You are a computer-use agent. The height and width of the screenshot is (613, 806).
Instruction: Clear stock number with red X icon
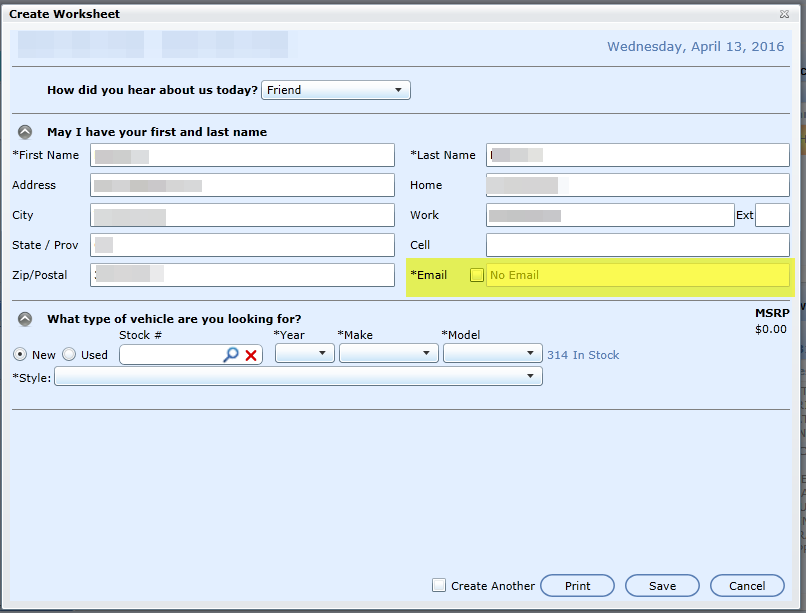click(251, 355)
